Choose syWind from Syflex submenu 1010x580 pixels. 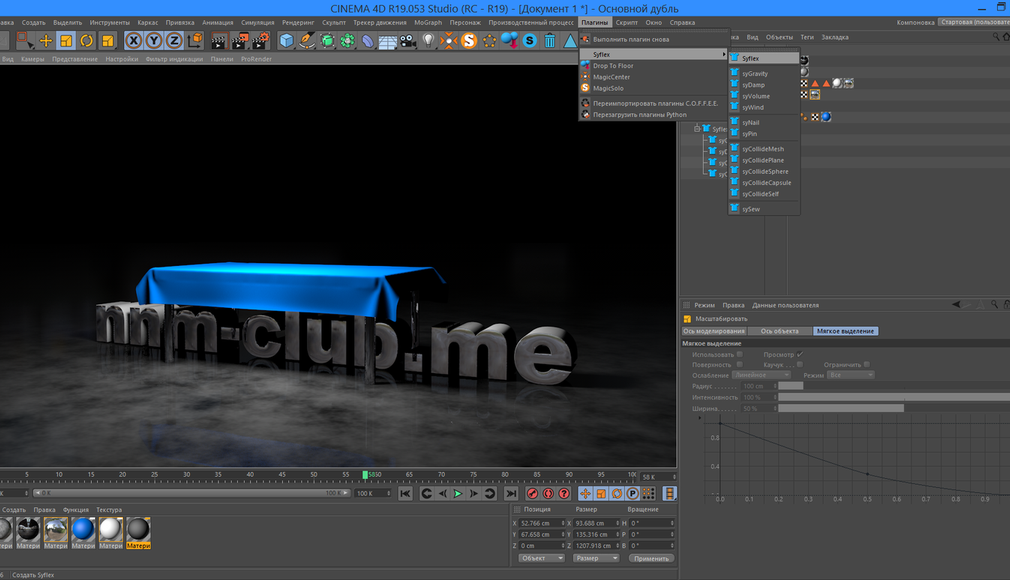(765, 108)
